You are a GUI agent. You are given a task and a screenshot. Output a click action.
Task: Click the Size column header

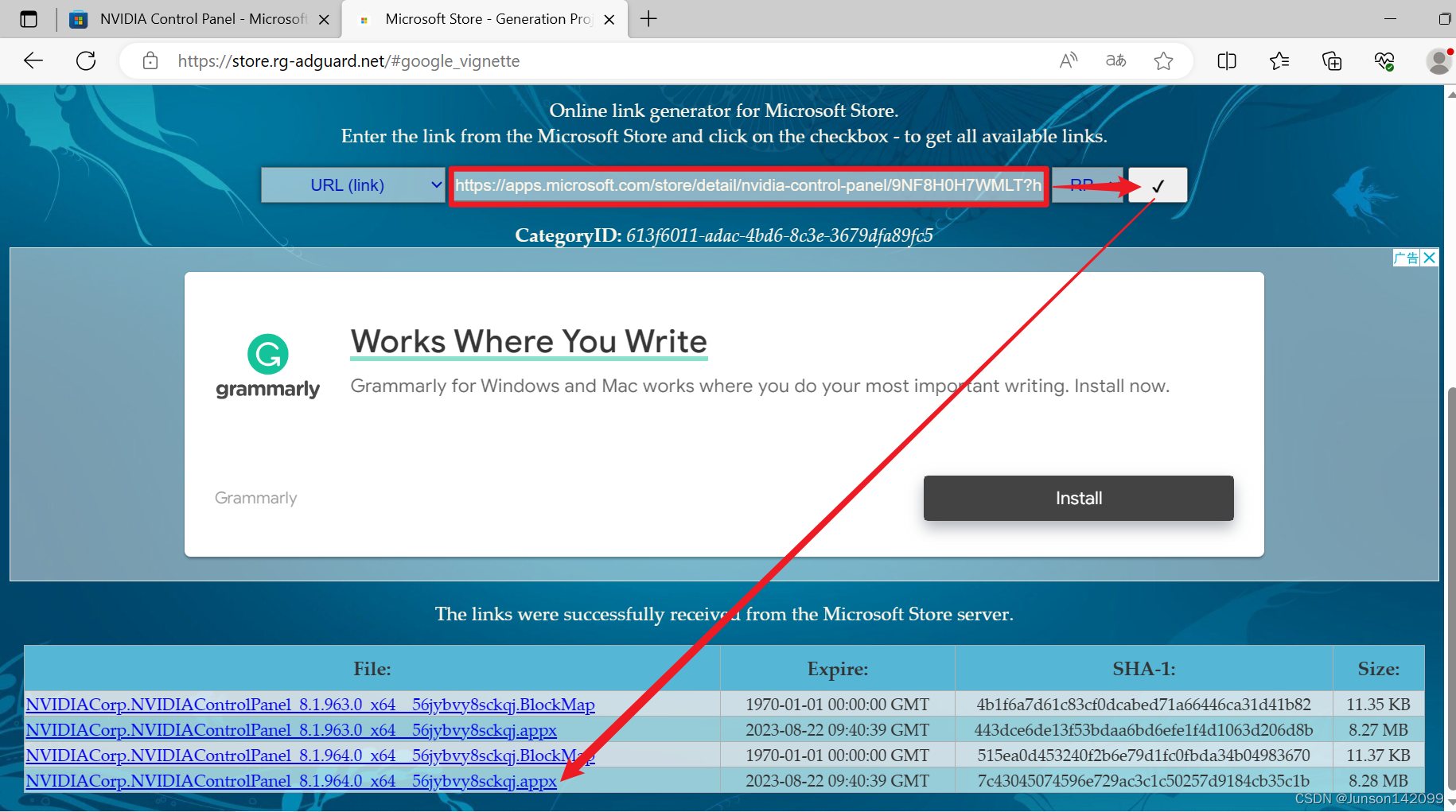click(x=1379, y=669)
